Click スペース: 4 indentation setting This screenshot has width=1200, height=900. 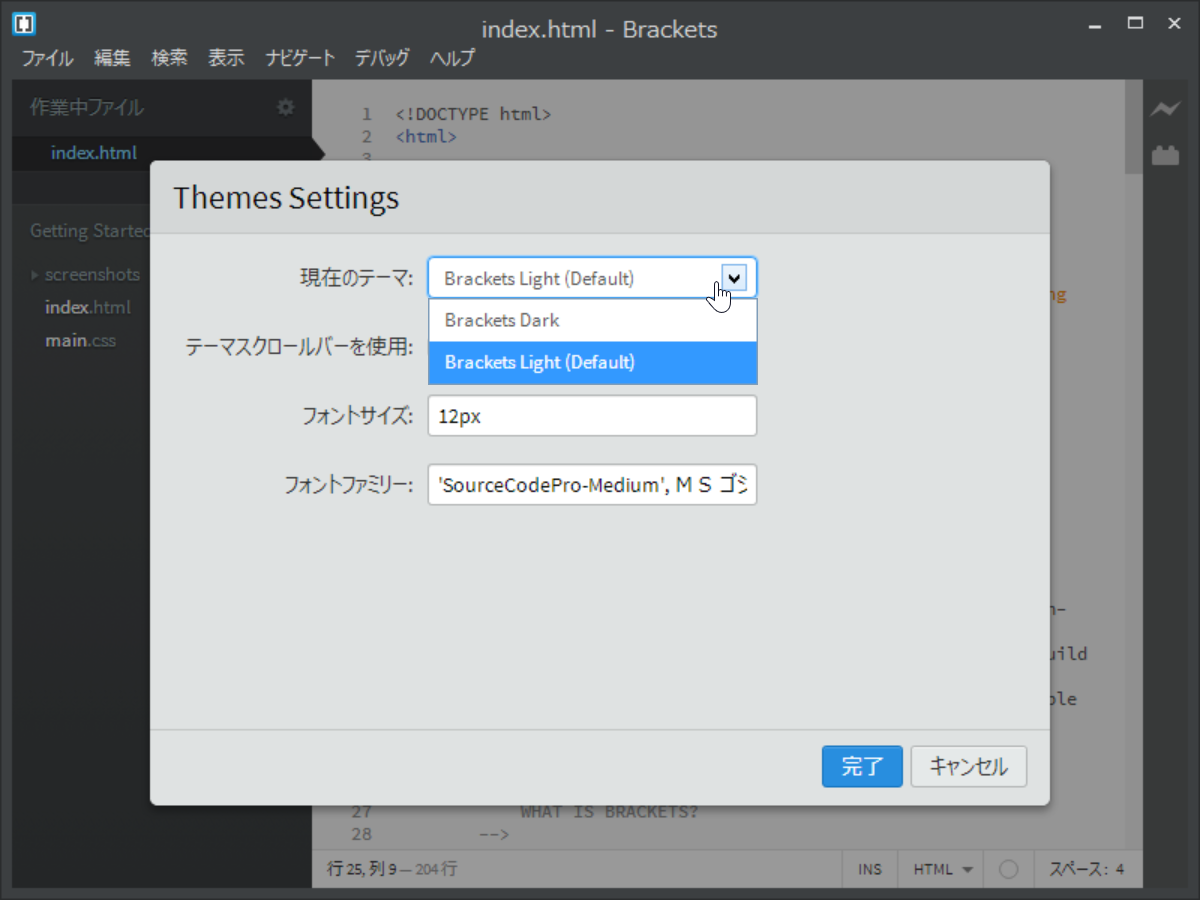tap(1086, 869)
